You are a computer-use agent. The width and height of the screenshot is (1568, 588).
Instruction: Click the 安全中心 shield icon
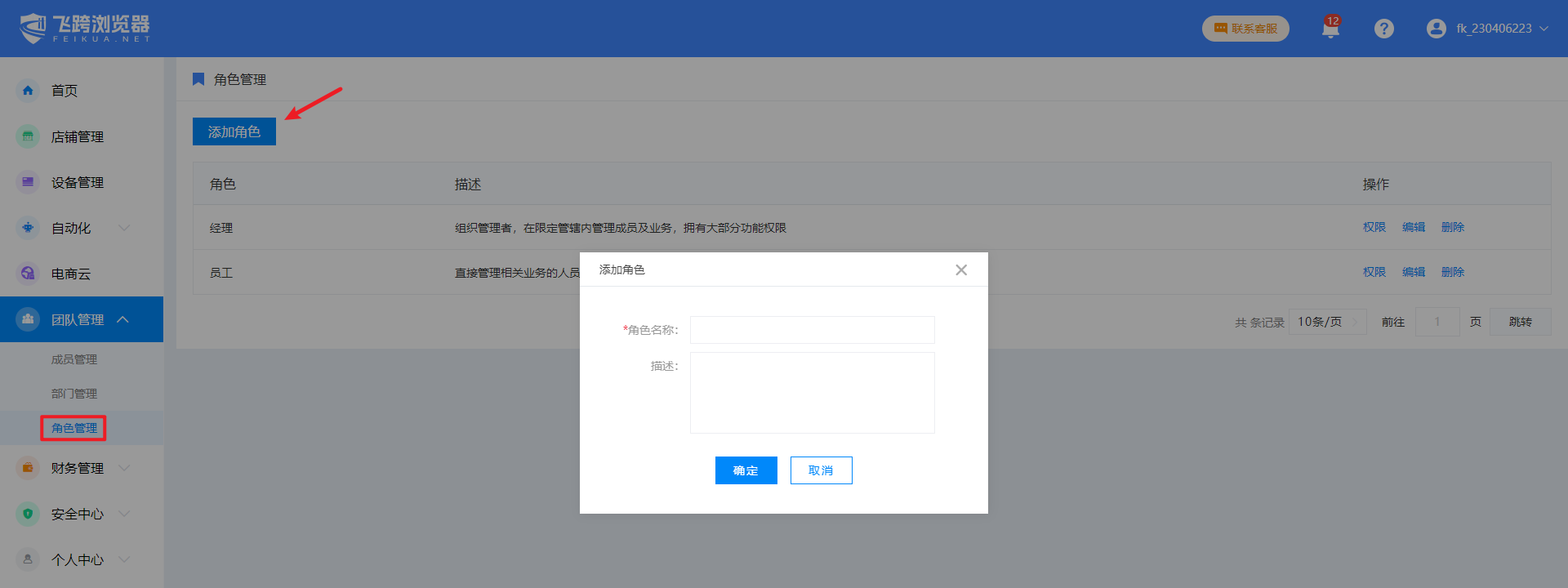(x=28, y=514)
